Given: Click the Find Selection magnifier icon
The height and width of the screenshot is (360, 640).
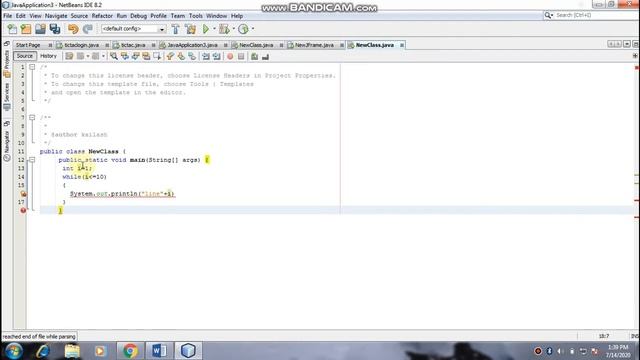Looking at the screenshot, I should point(114,56).
